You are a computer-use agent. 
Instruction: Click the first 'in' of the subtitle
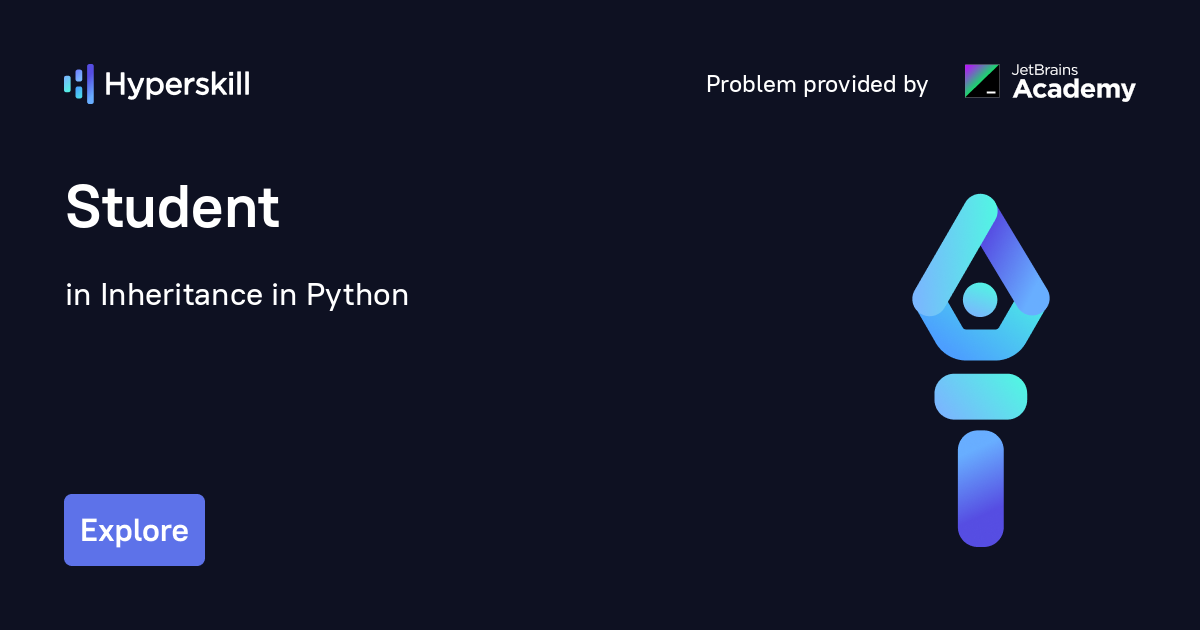click(x=77, y=296)
